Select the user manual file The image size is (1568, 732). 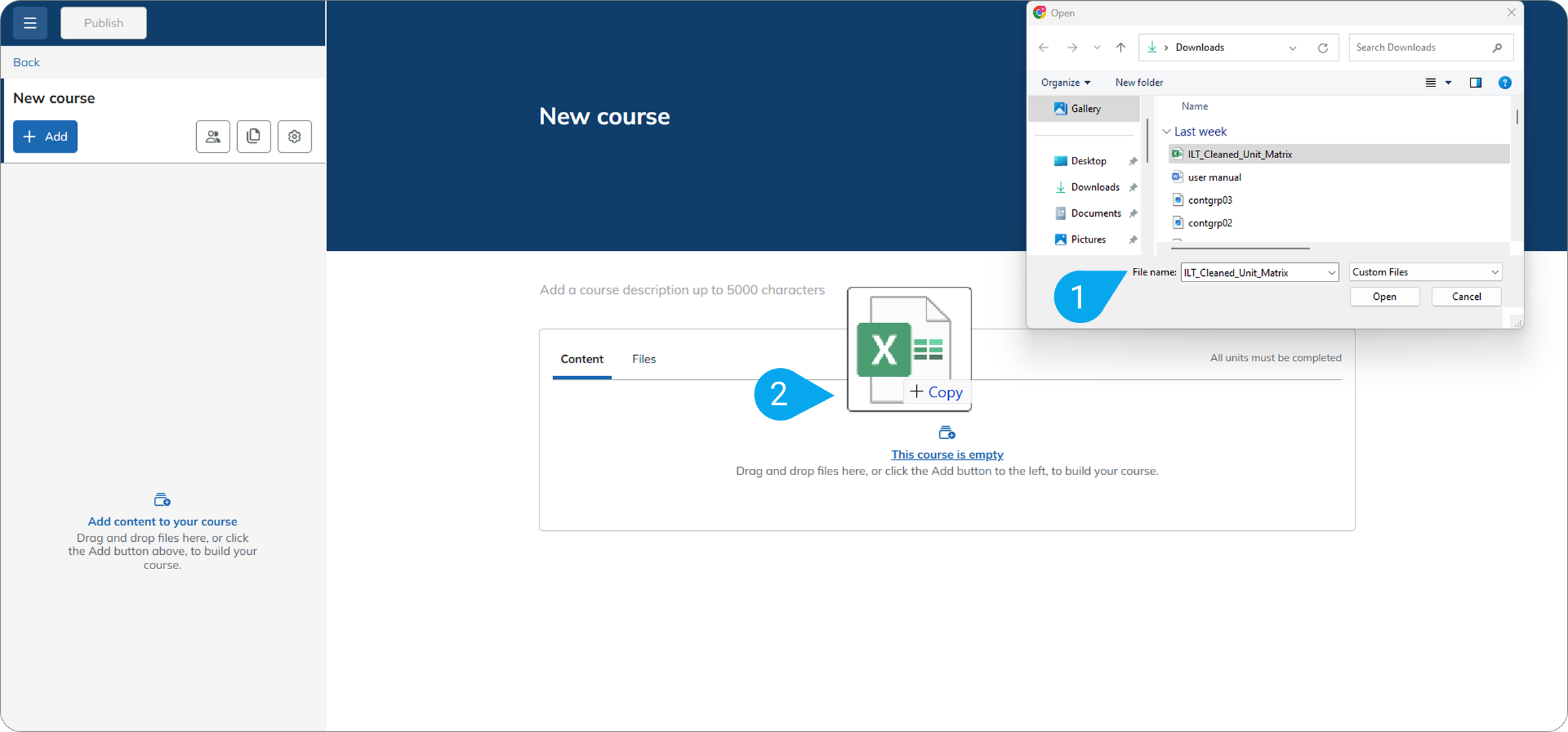[x=1214, y=177]
